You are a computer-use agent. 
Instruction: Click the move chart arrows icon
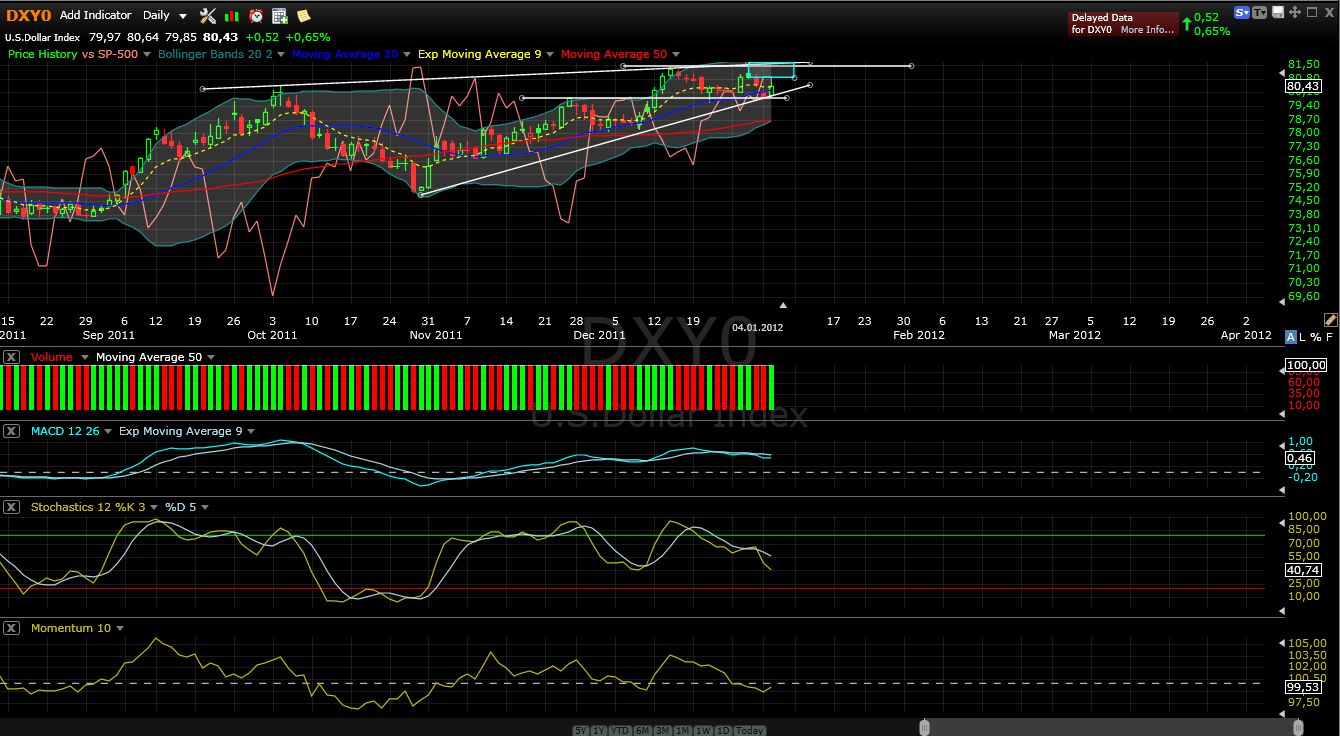click(1294, 13)
